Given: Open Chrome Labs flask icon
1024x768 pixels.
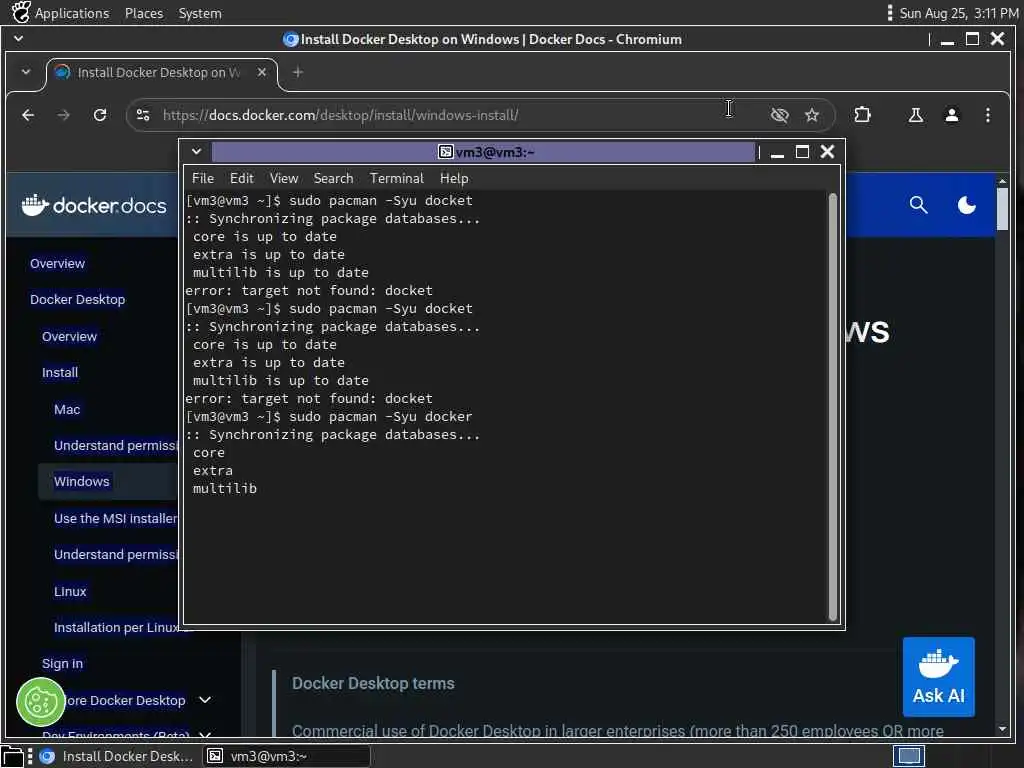Looking at the screenshot, I should coord(916,115).
